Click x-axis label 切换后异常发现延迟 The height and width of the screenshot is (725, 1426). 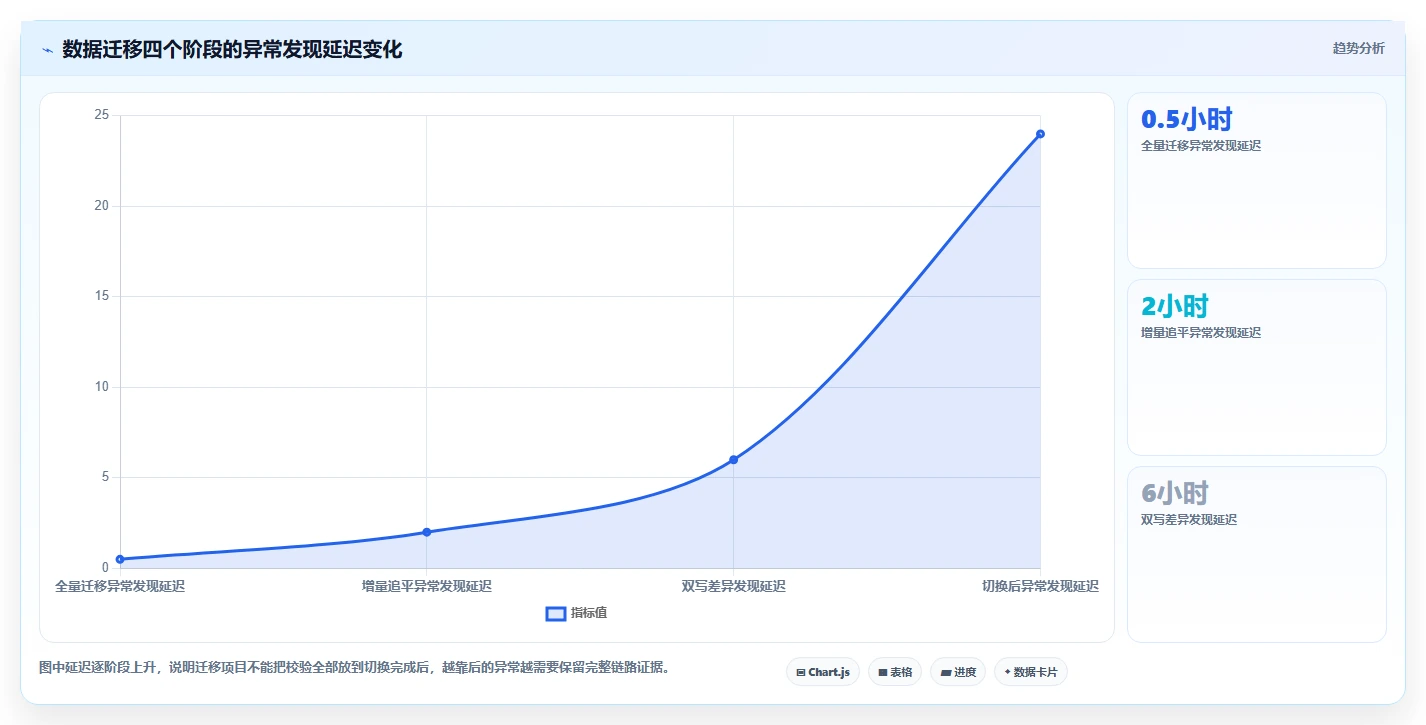(x=1040, y=586)
